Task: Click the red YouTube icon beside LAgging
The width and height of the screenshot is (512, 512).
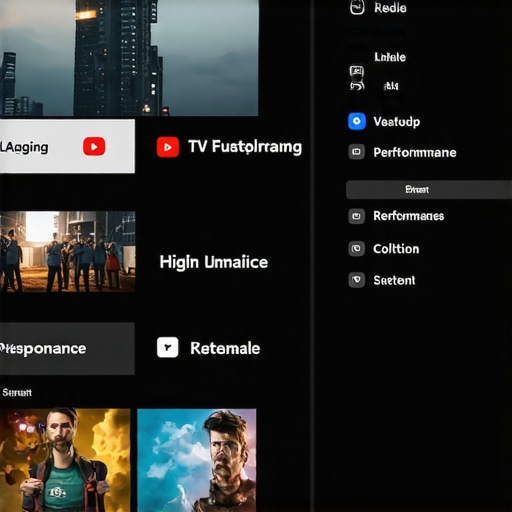Action: (x=94, y=146)
